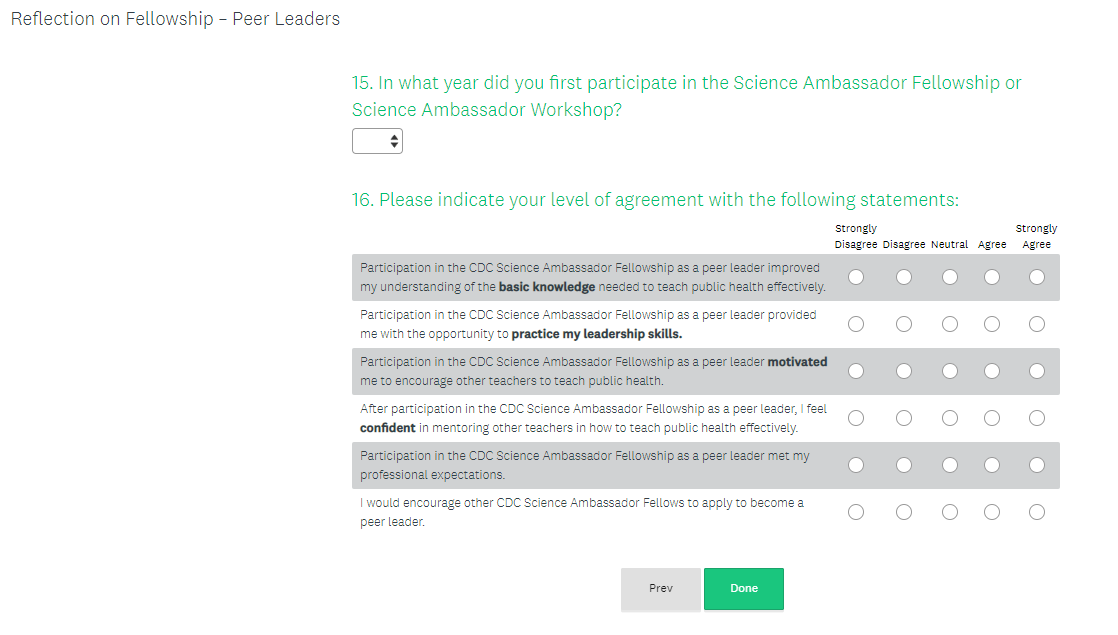Screen dimensions: 1118x635
Task: Submit survey with the Done button
Action: [x=744, y=589]
